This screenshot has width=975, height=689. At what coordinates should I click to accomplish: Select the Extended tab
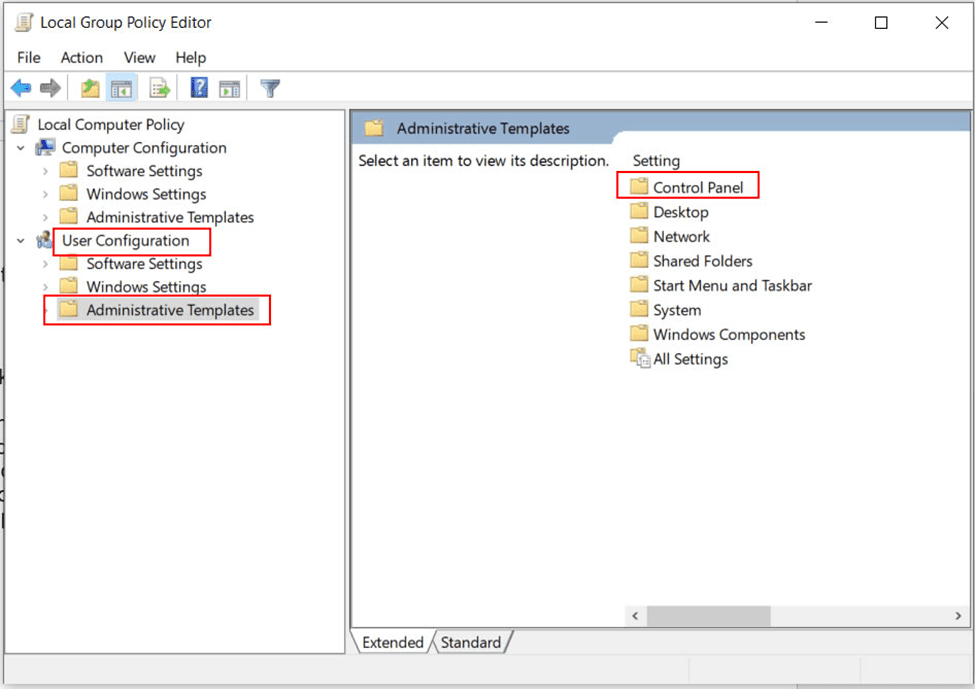click(x=392, y=642)
